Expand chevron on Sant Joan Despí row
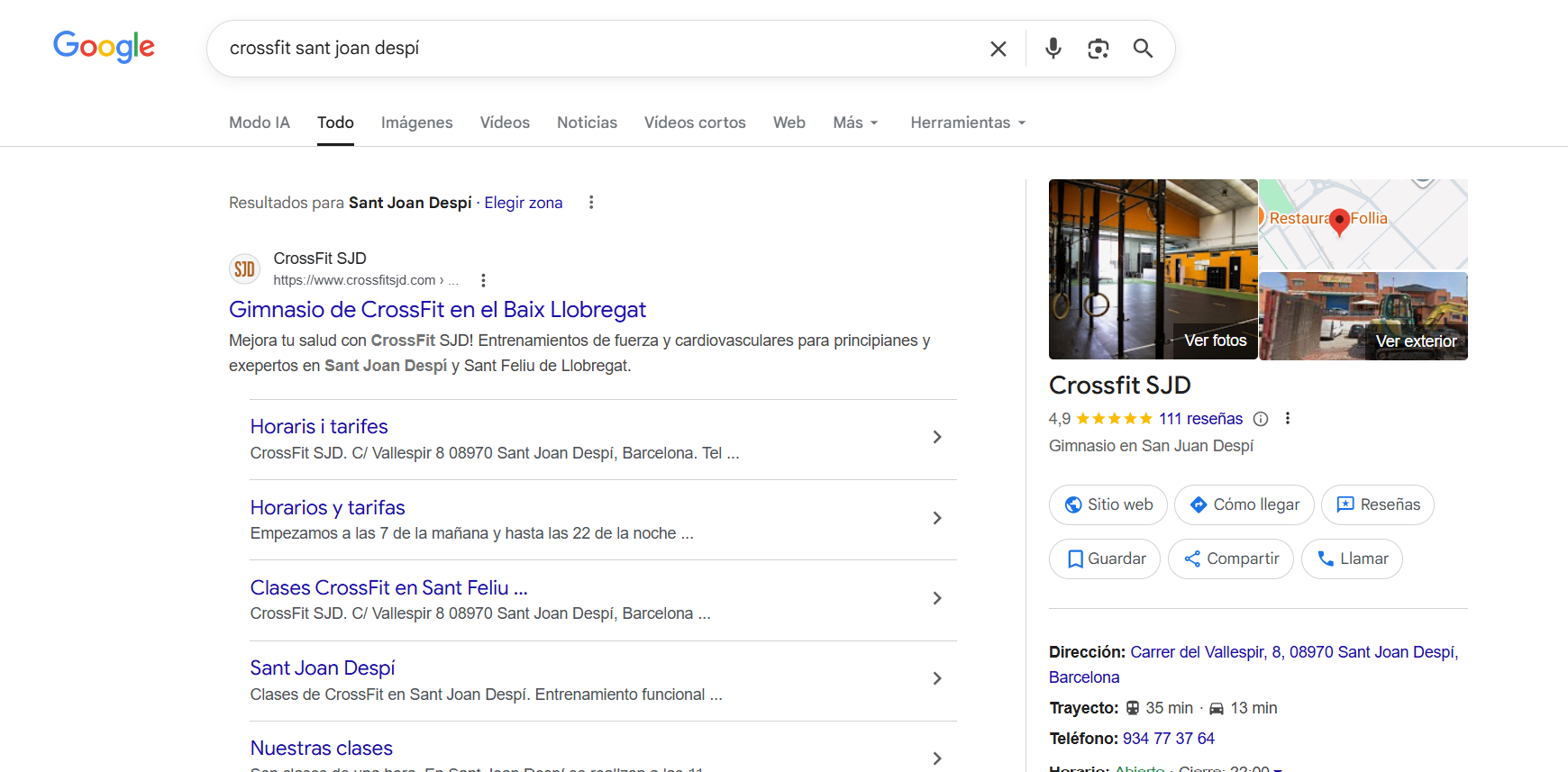 pos(937,678)
